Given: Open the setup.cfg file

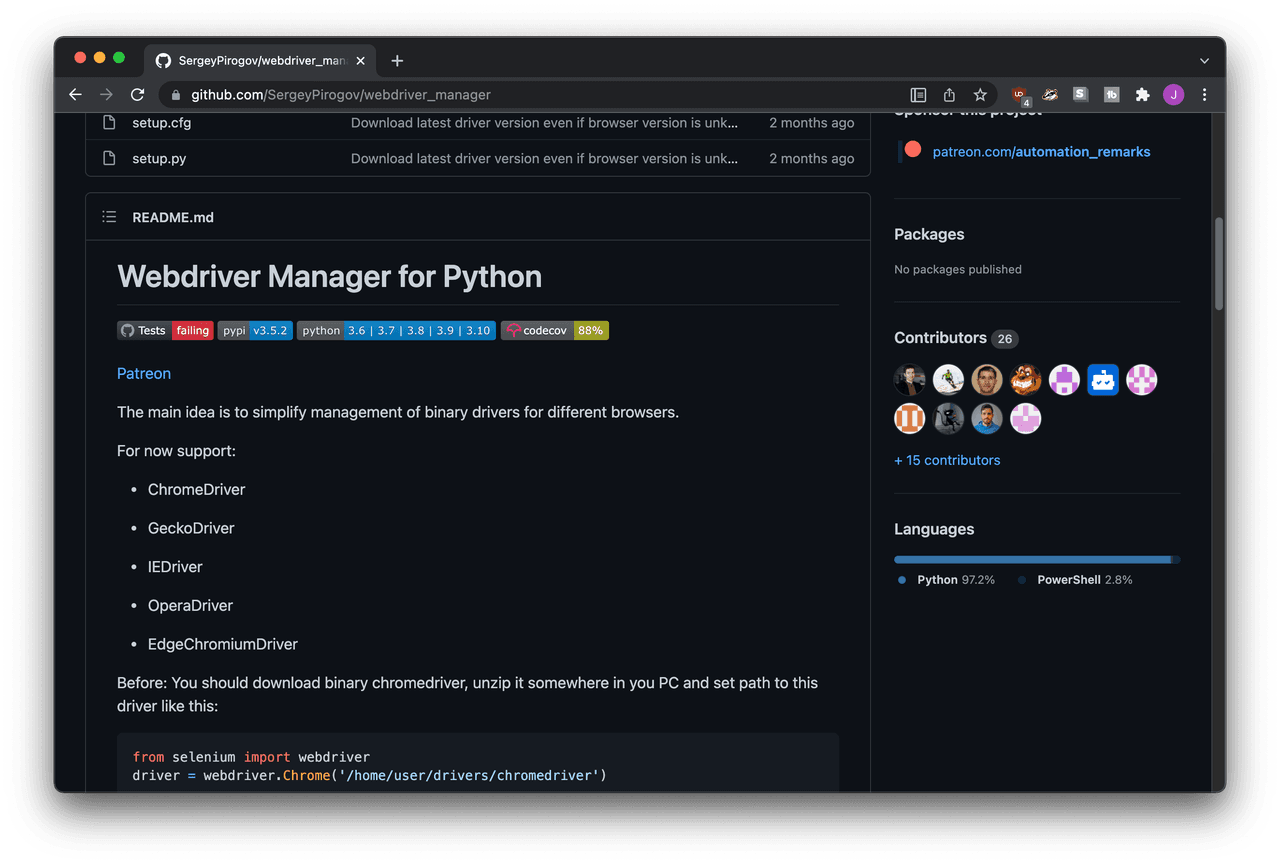Looking at the screenshot, I should click(161, 123).
